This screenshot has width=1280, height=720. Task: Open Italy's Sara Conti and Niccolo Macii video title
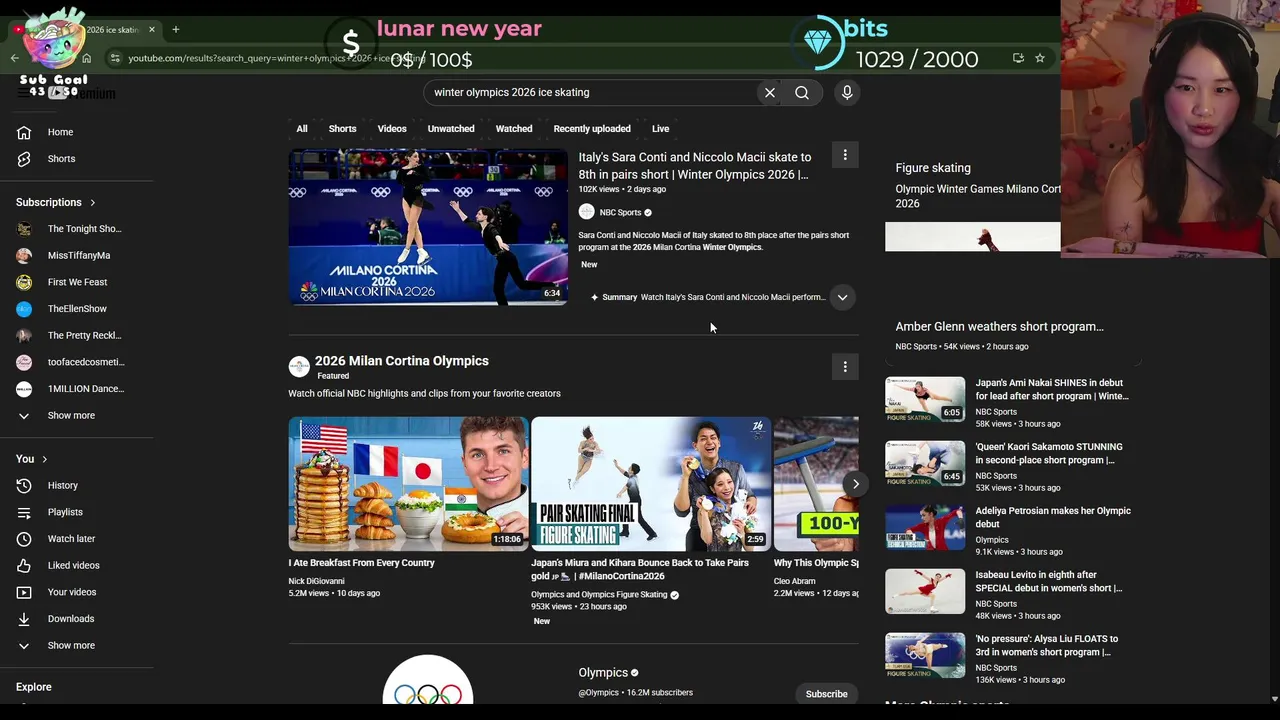point(695,166)
